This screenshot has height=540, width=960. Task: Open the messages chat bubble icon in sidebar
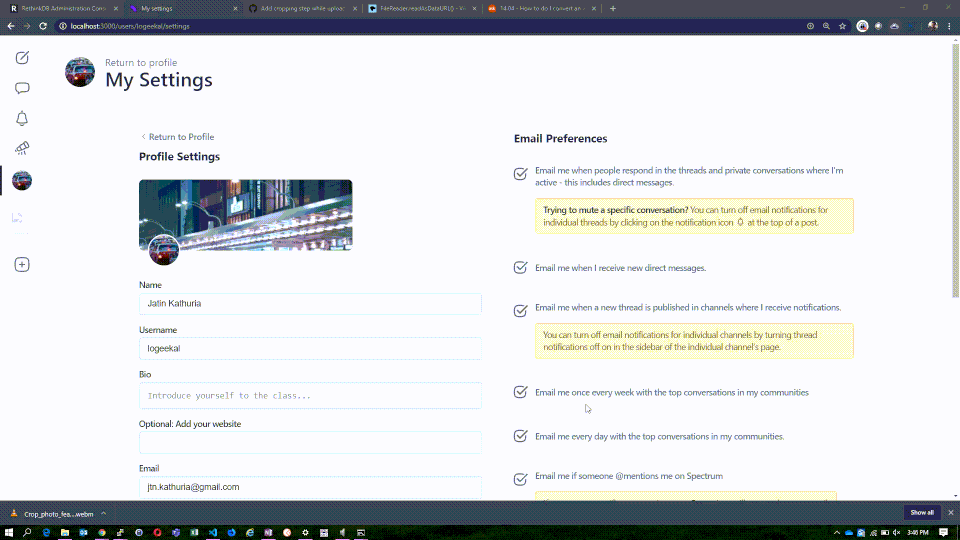point(22,88)
